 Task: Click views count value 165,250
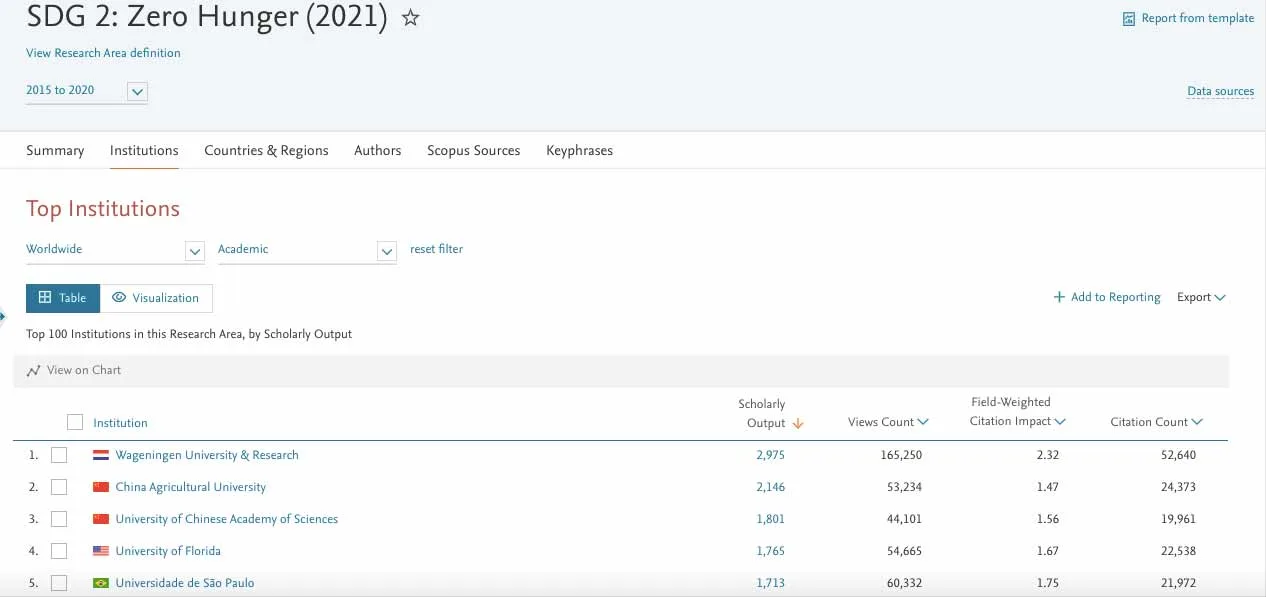[x=901, y=455]
